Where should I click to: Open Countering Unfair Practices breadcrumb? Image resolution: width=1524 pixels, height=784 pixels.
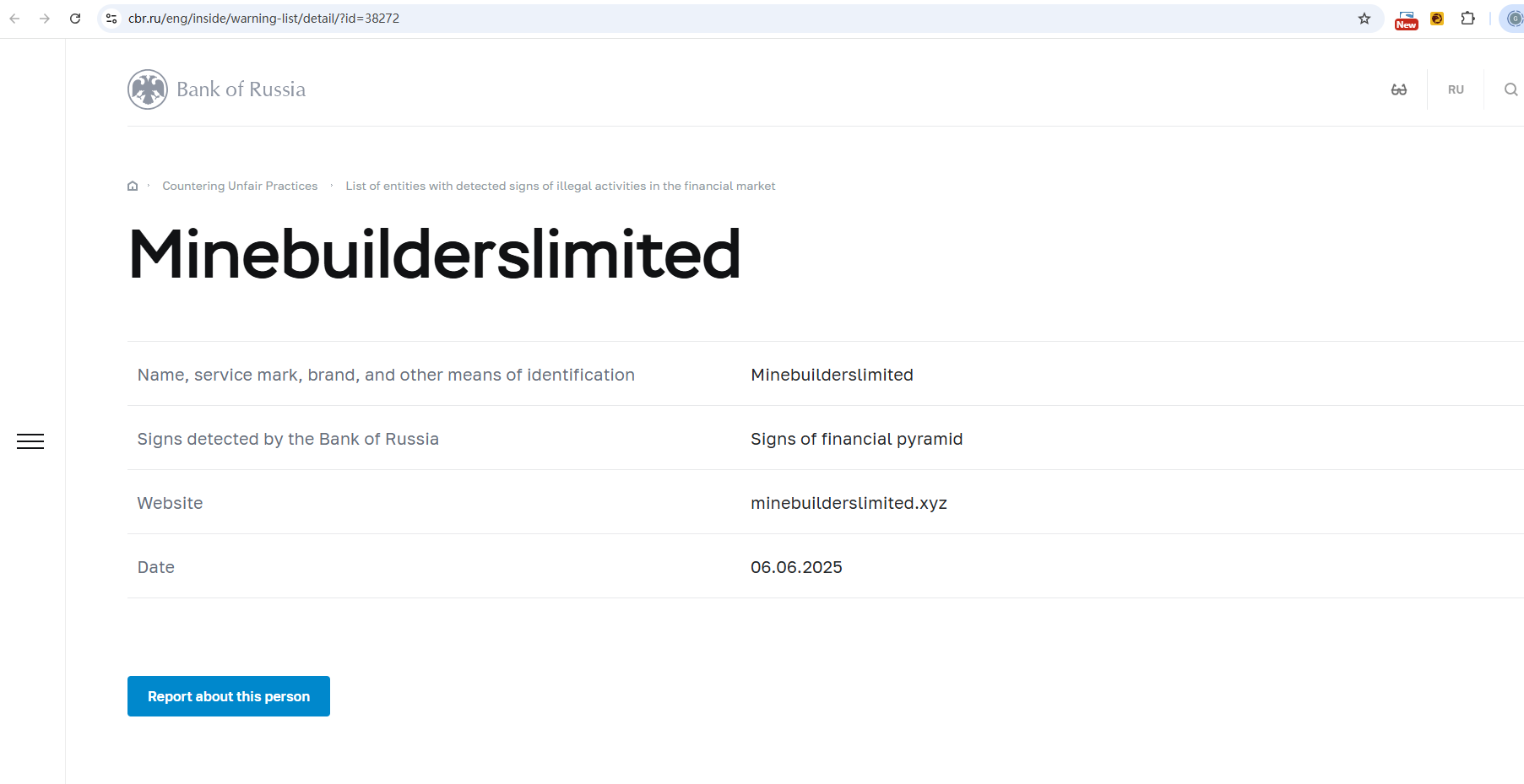(240, 187)
